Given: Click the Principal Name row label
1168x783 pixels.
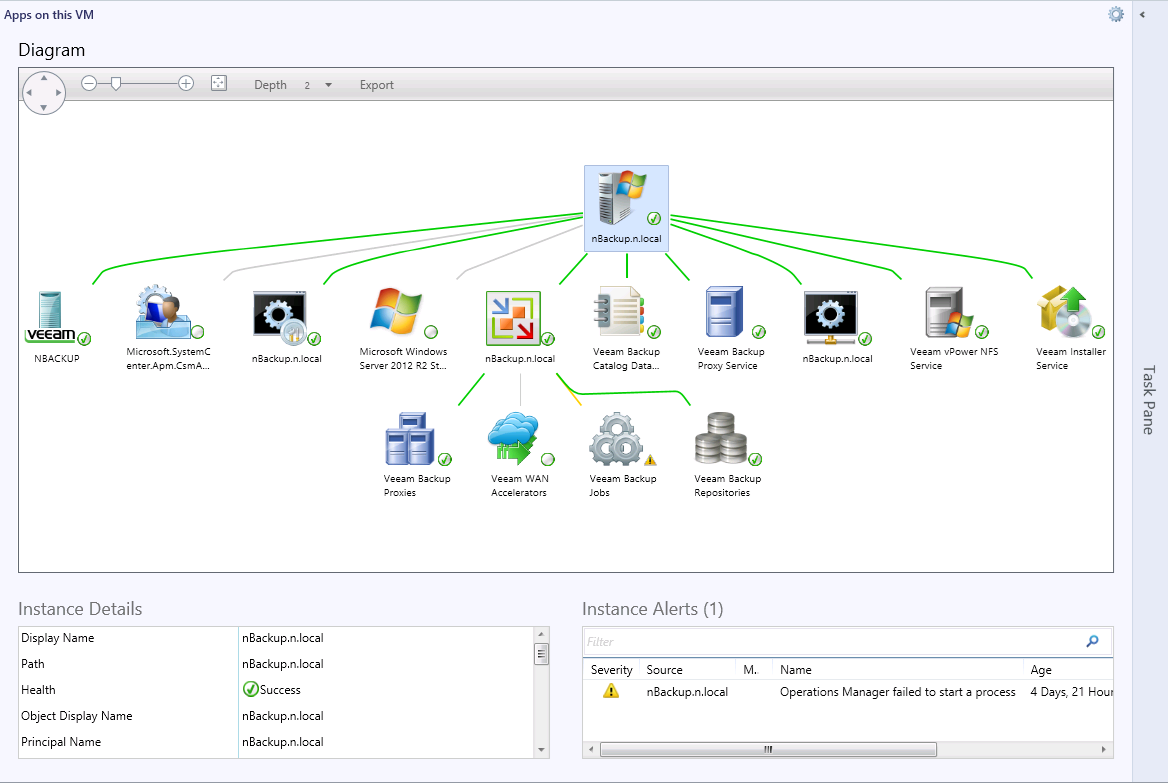Looking at the screenshot, I should [x=61, y=742].
